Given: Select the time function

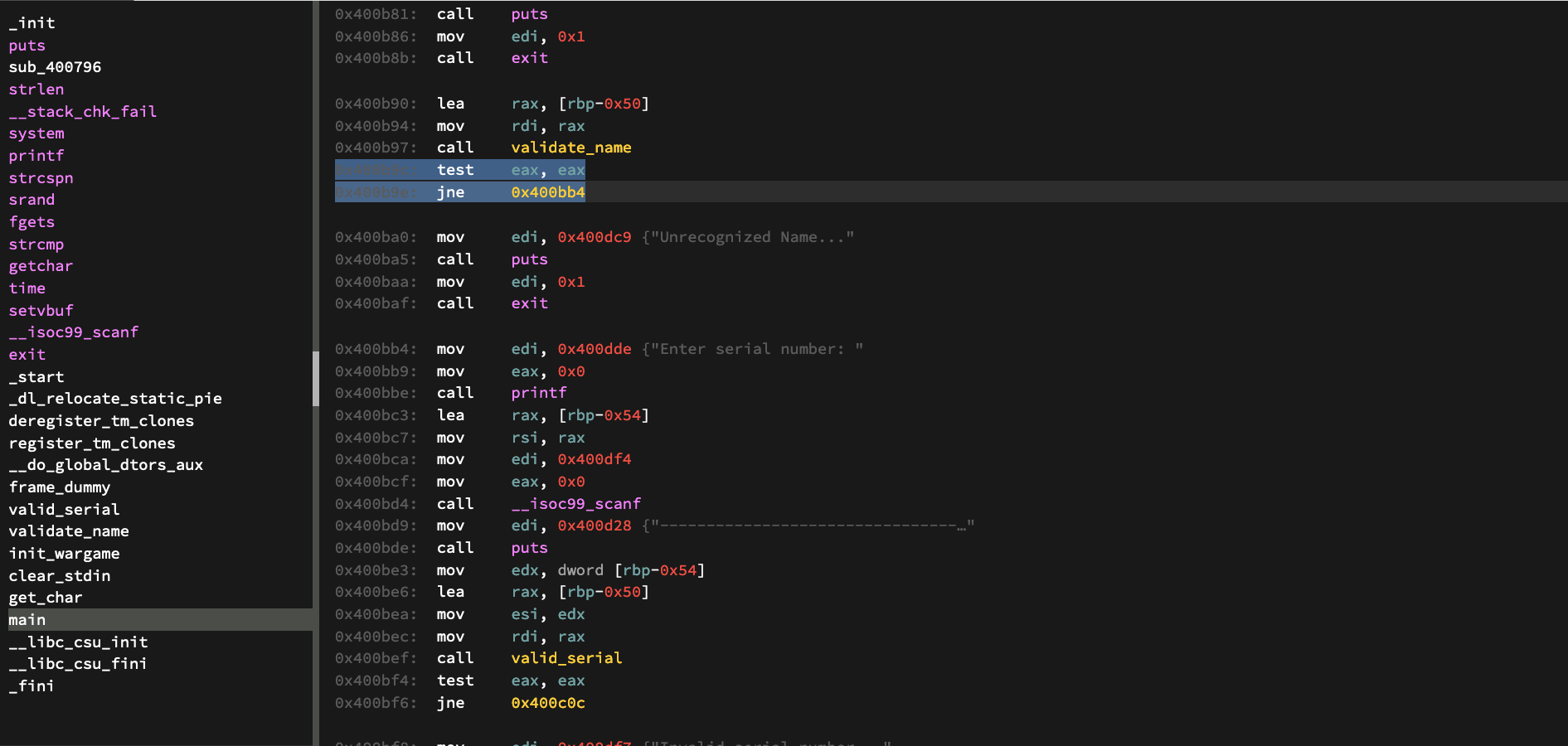Looking at the screenshot, I should click(x=27, y=288).
